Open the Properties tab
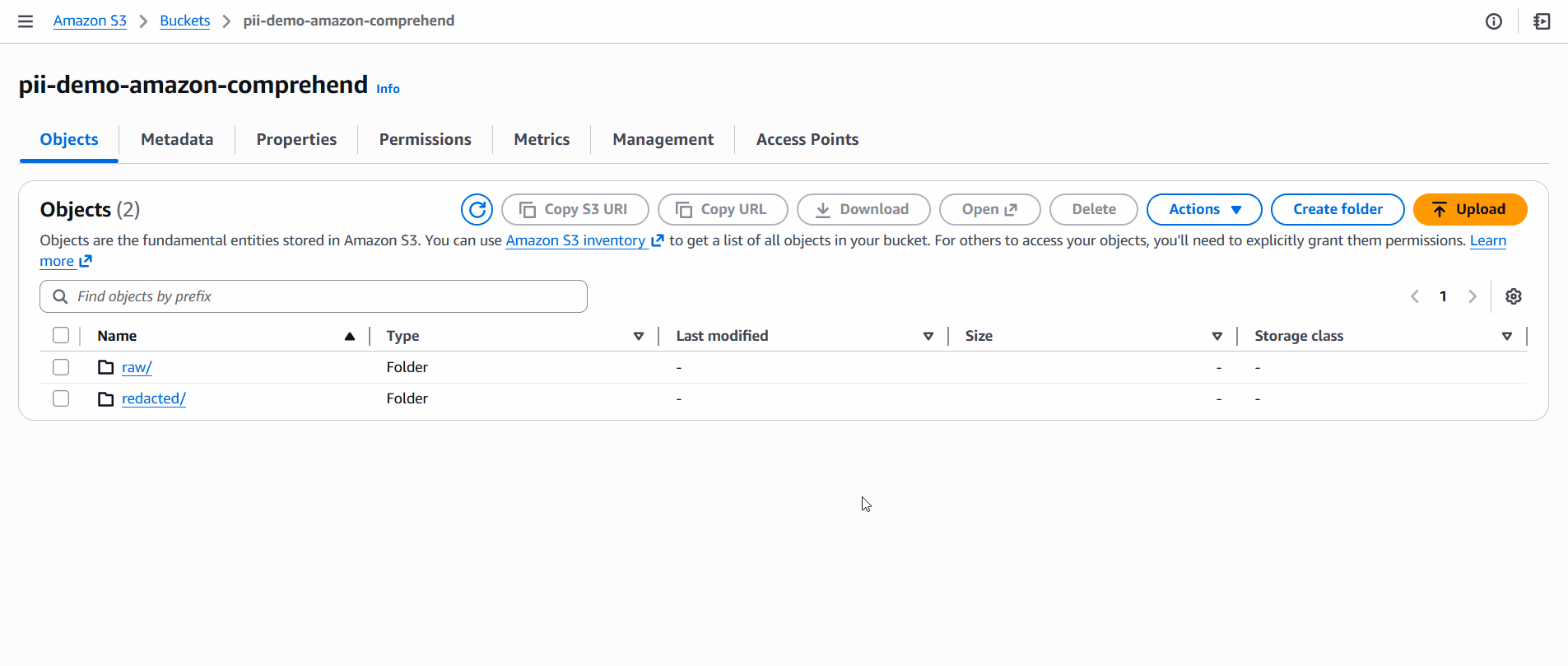 click(296, 139)
